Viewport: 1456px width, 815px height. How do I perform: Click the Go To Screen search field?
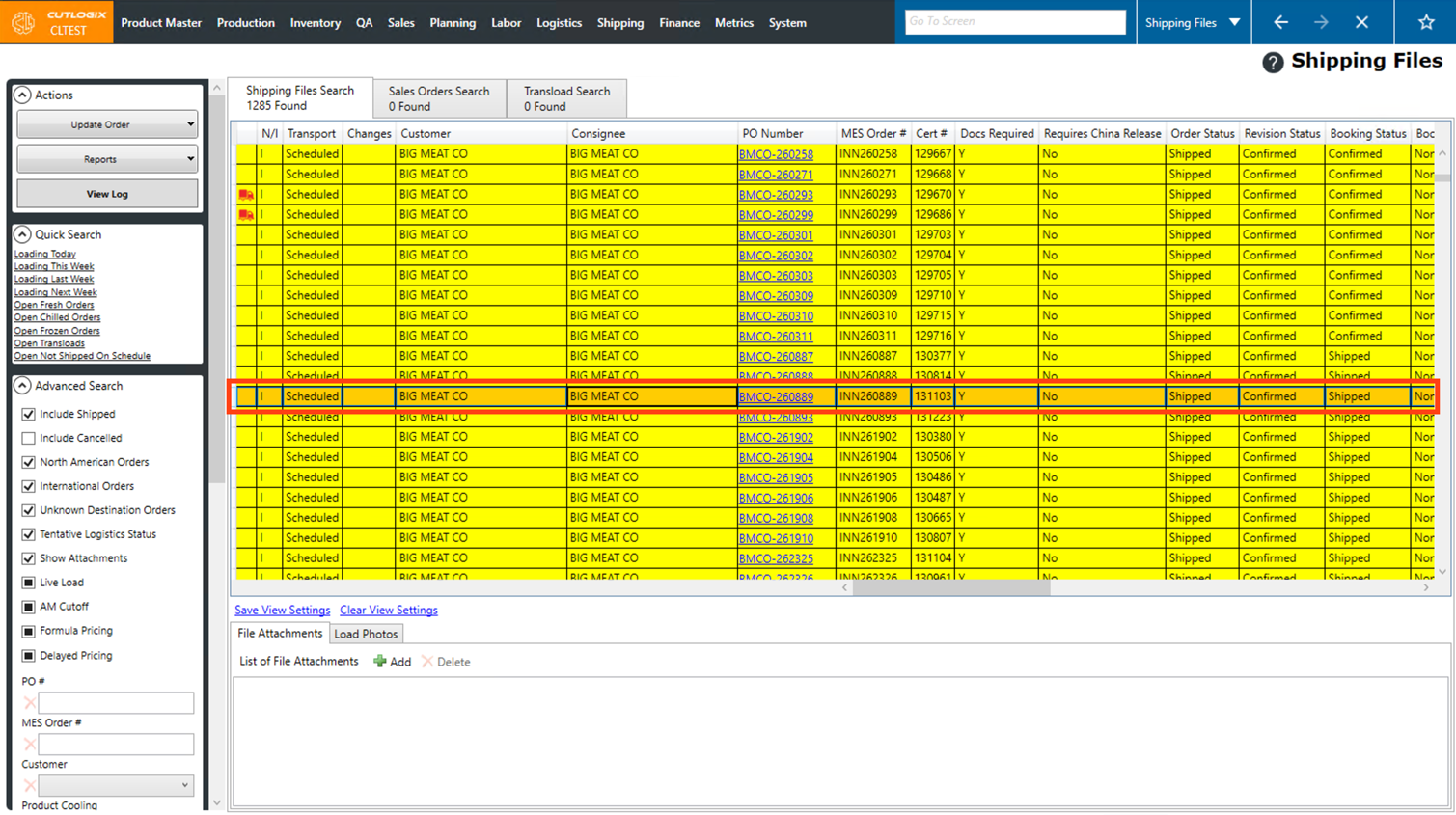pyautogui.click(x=1015, y=22)
